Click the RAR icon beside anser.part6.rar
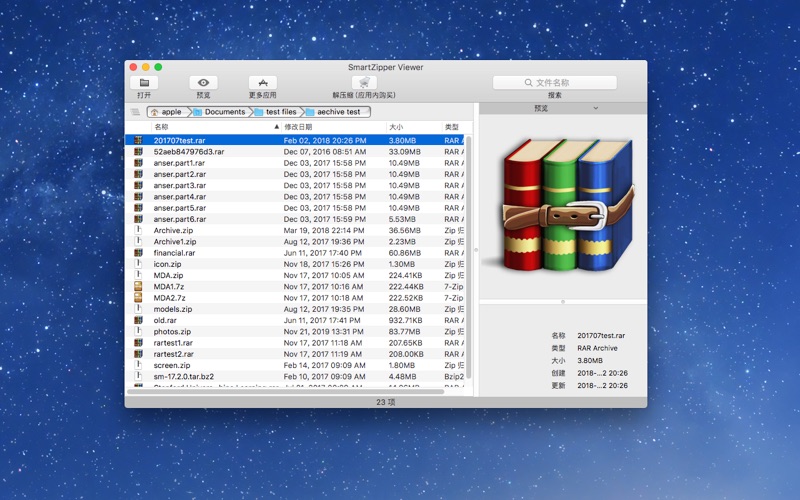The height and width of the screenshot is (500, 800). pyautogui.click(x=138, y=219)
